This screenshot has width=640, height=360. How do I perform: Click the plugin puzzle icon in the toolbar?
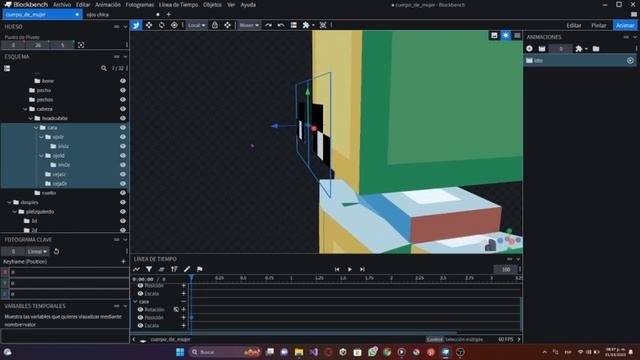point(306,25)
